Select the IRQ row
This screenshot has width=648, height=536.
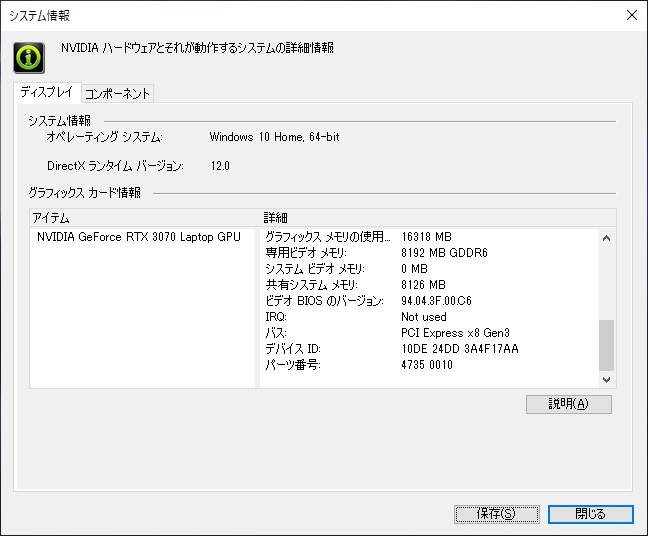click(430, 317)
